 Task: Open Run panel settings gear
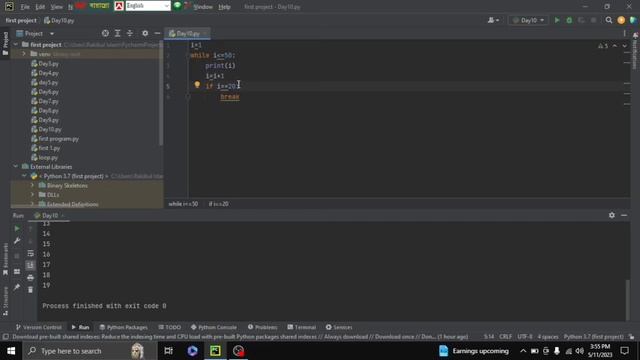click(x=611, y=215)
